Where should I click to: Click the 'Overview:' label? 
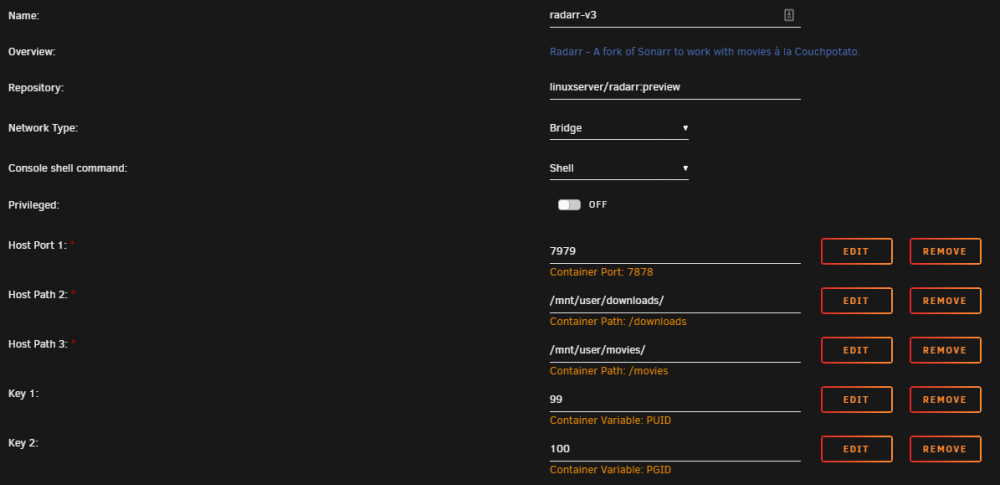[32, 52]
